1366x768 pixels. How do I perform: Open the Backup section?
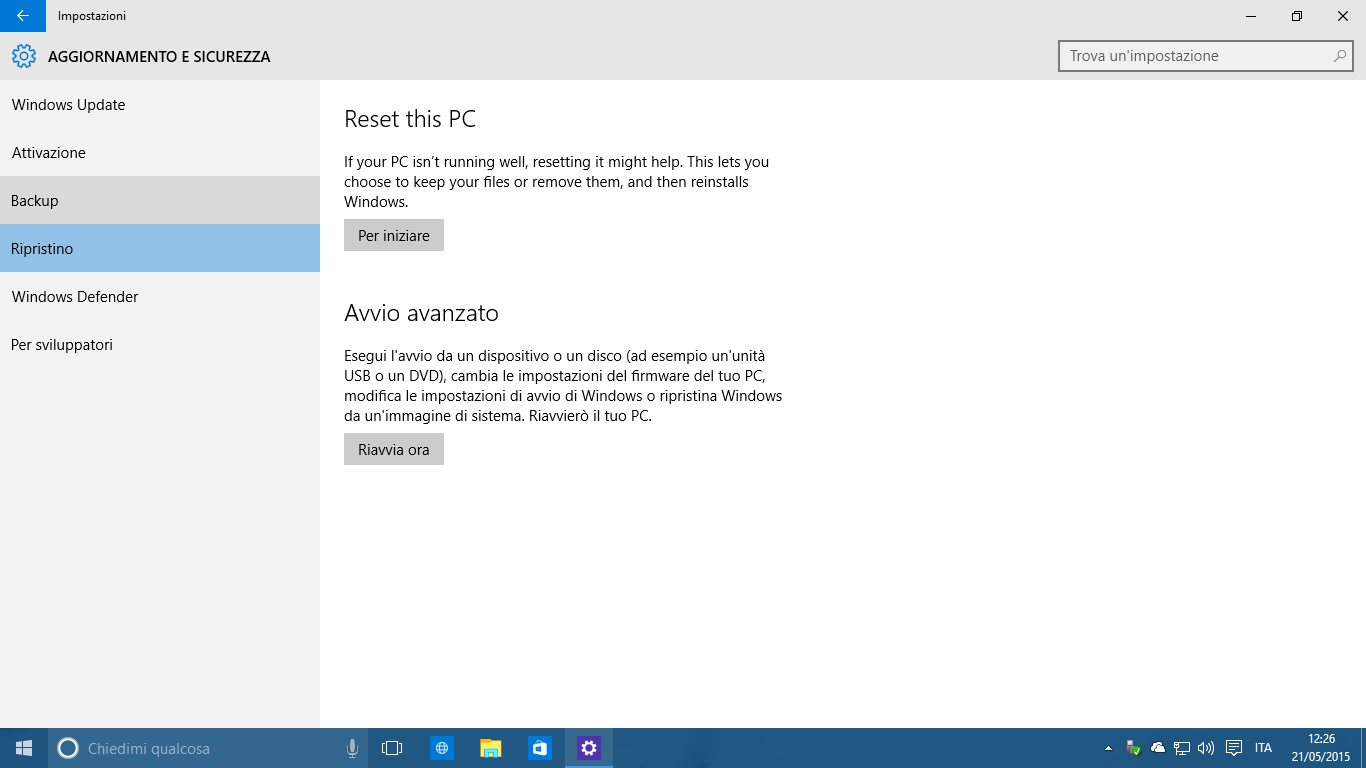pyautogui.click(x=160, y=201)
